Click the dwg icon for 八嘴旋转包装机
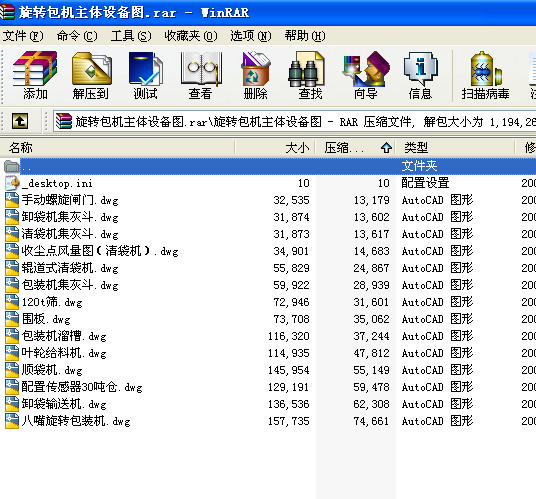This screenshot has width=536, height=499. pyautogui.click(x=12, y=421)
